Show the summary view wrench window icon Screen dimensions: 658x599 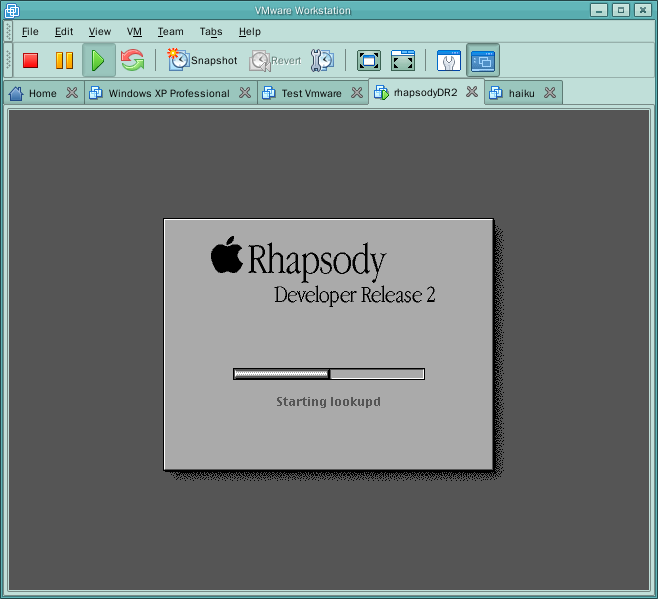pos(449,60)
